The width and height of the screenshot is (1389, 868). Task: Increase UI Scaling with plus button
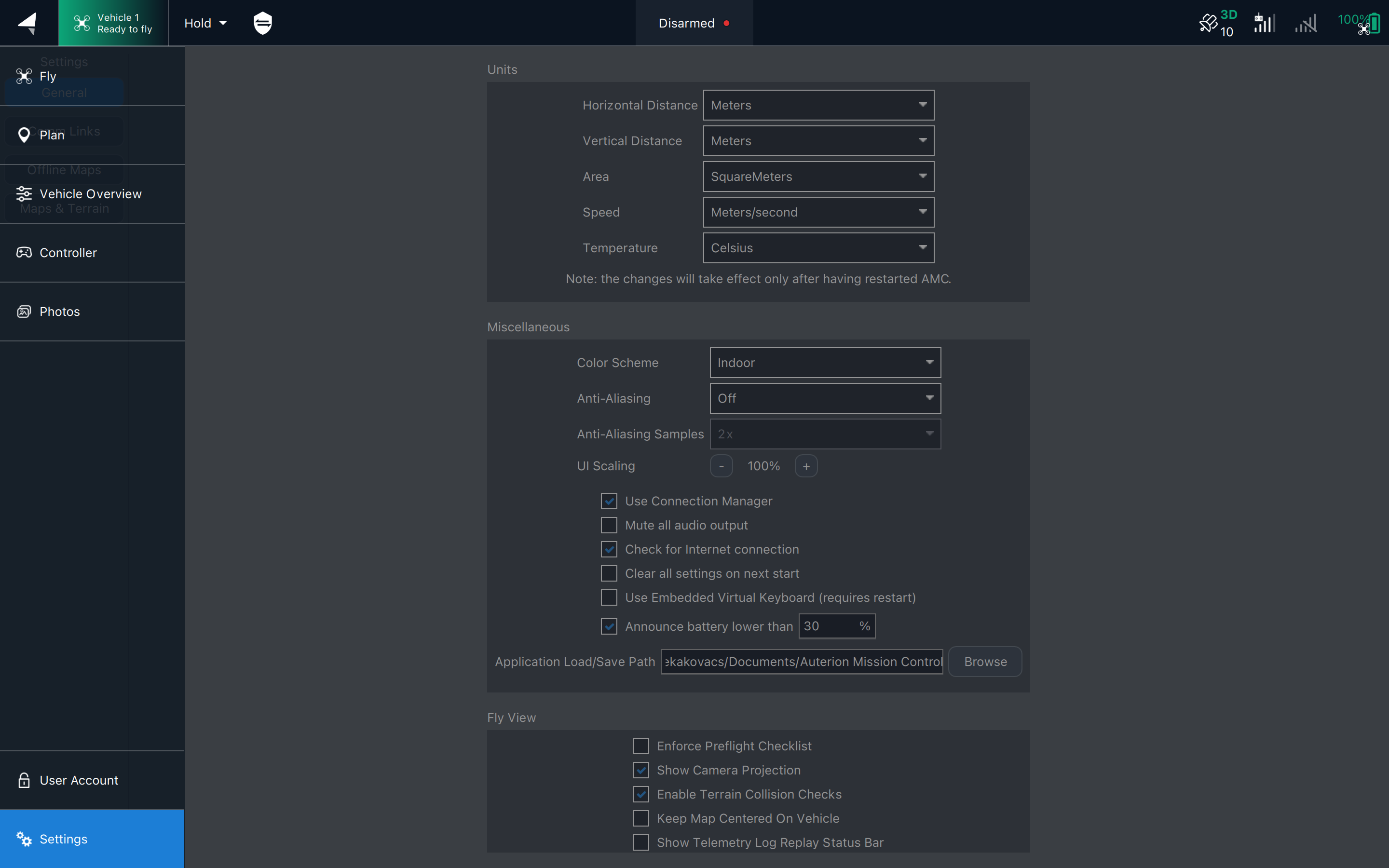(x=806, y=466)
